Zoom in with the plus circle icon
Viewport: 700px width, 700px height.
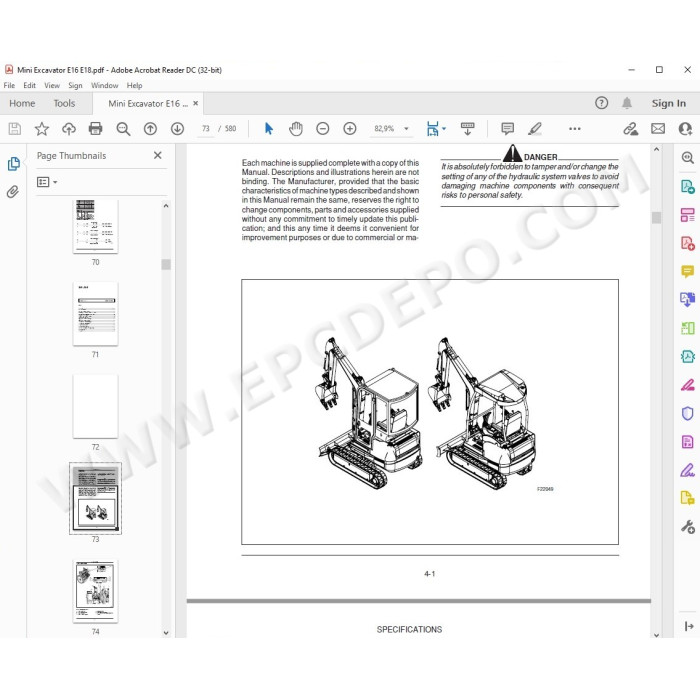[x=350, y=129]
